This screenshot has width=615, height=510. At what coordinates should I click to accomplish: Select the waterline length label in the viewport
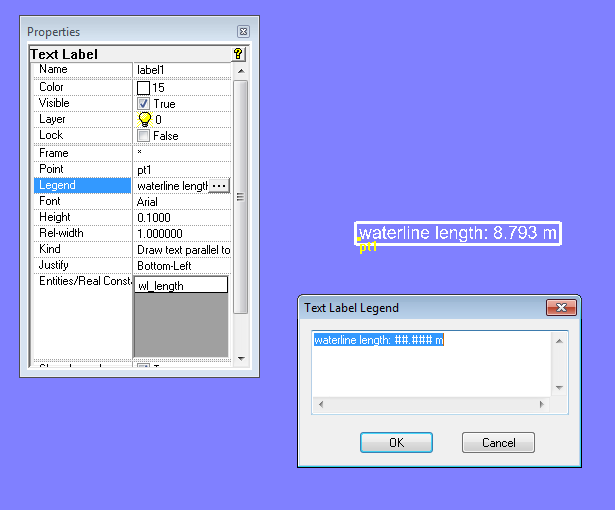(x=458, y=233)
